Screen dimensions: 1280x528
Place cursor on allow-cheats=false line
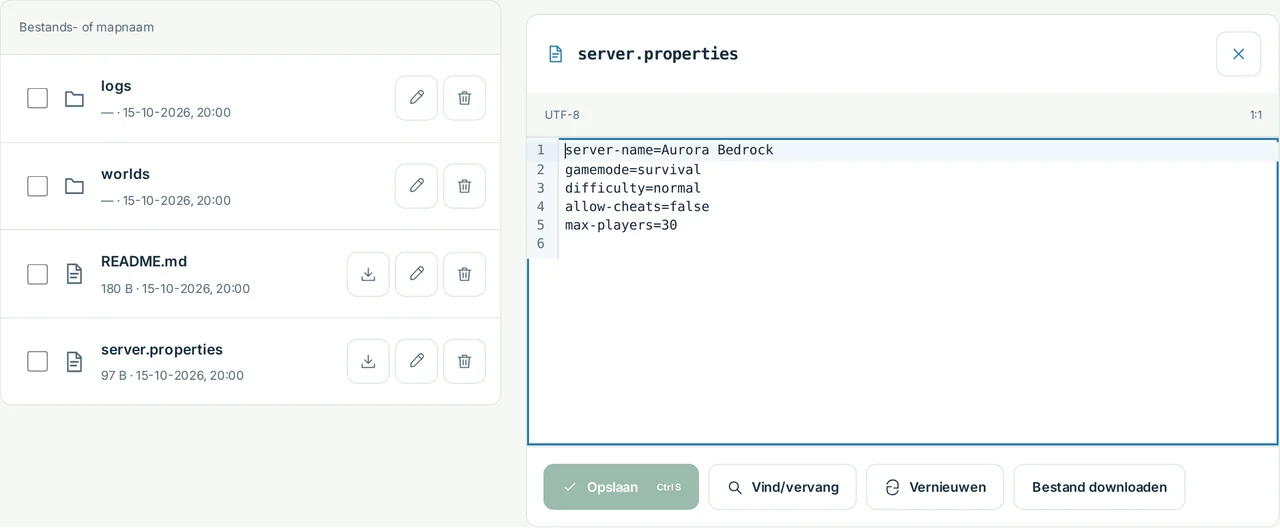(637, 207)
